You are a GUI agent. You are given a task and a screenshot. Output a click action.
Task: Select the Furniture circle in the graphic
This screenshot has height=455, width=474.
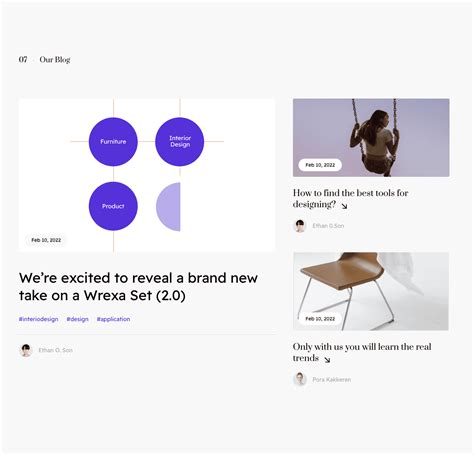click(x=113, y=142)
